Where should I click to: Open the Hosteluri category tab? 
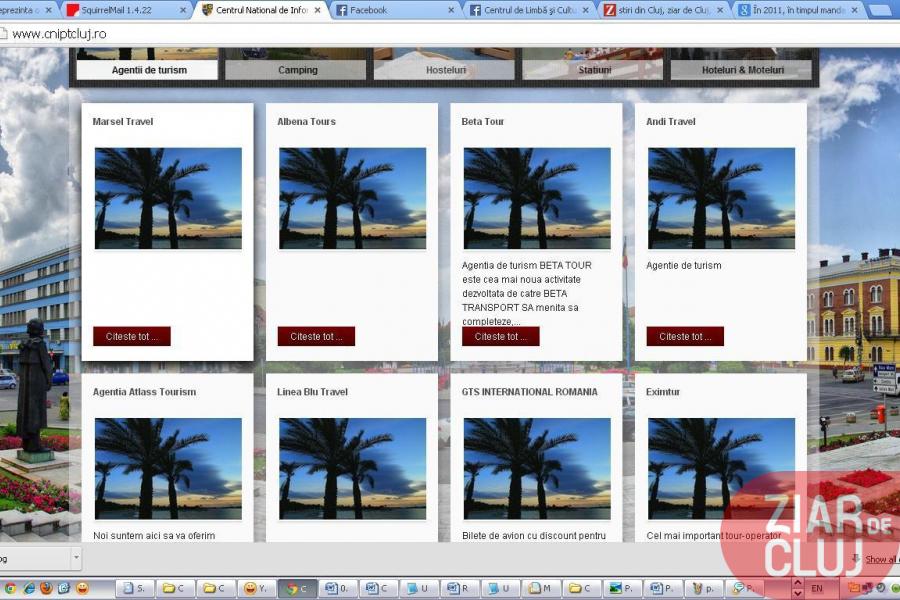coord(445,70)
